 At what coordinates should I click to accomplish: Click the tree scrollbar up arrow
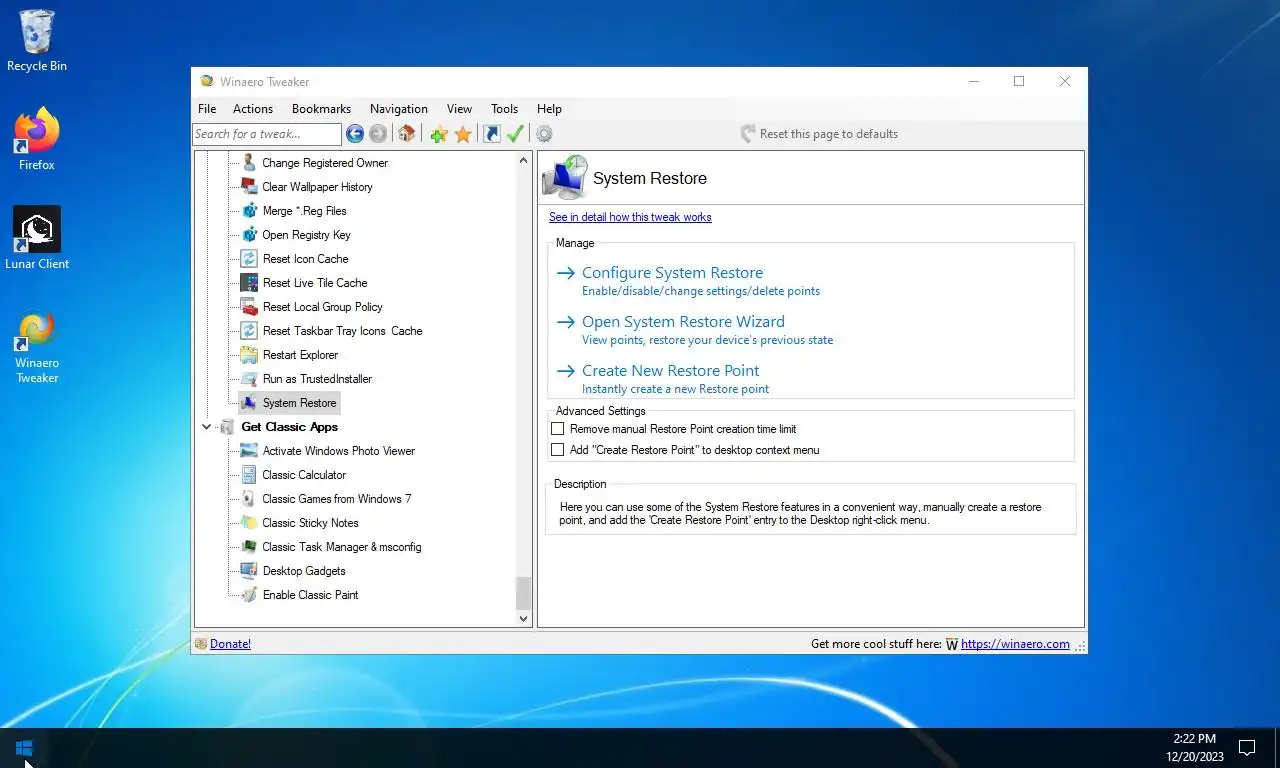(523, 160)
